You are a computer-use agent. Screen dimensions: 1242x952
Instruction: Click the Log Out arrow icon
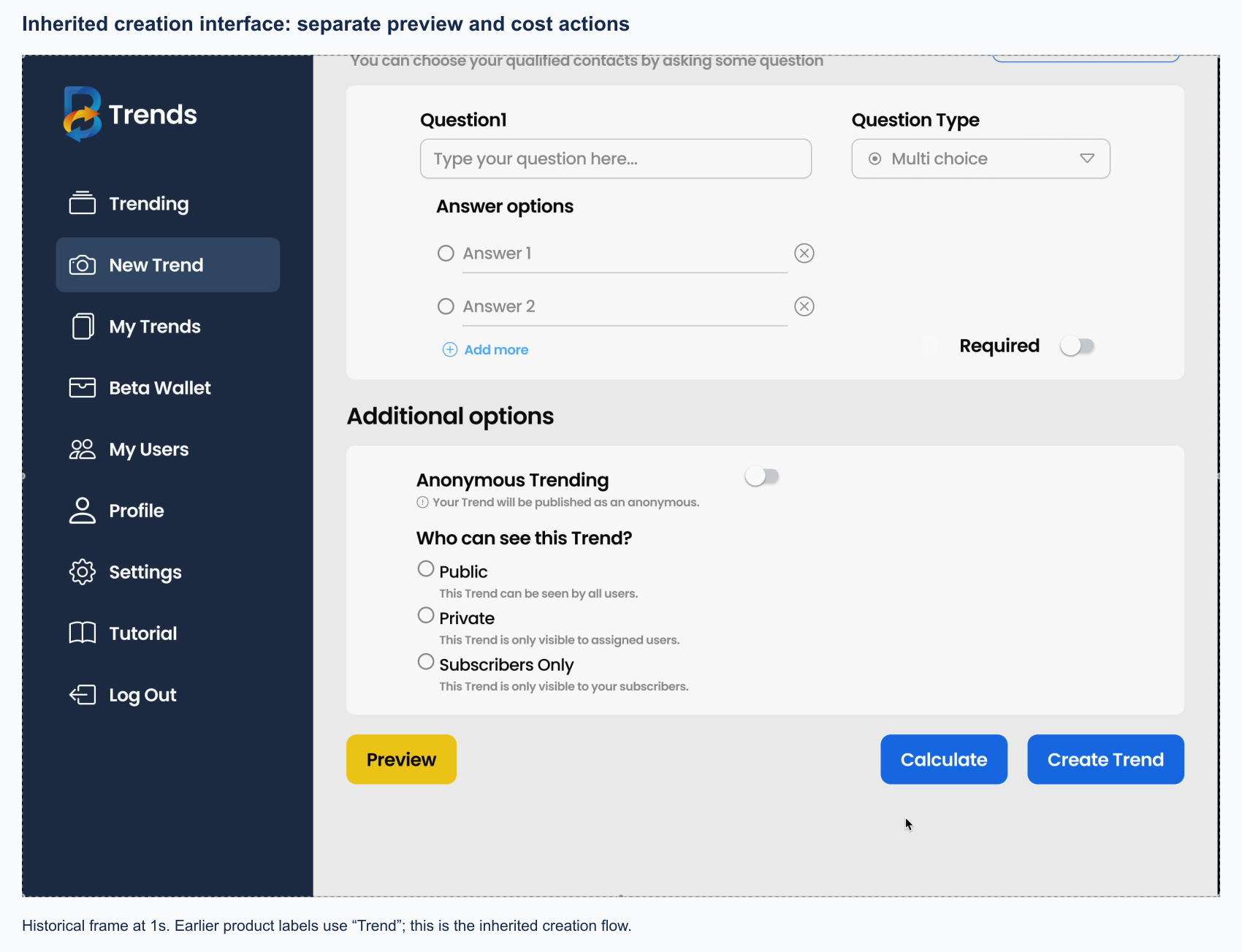click(x=83, y=694)
